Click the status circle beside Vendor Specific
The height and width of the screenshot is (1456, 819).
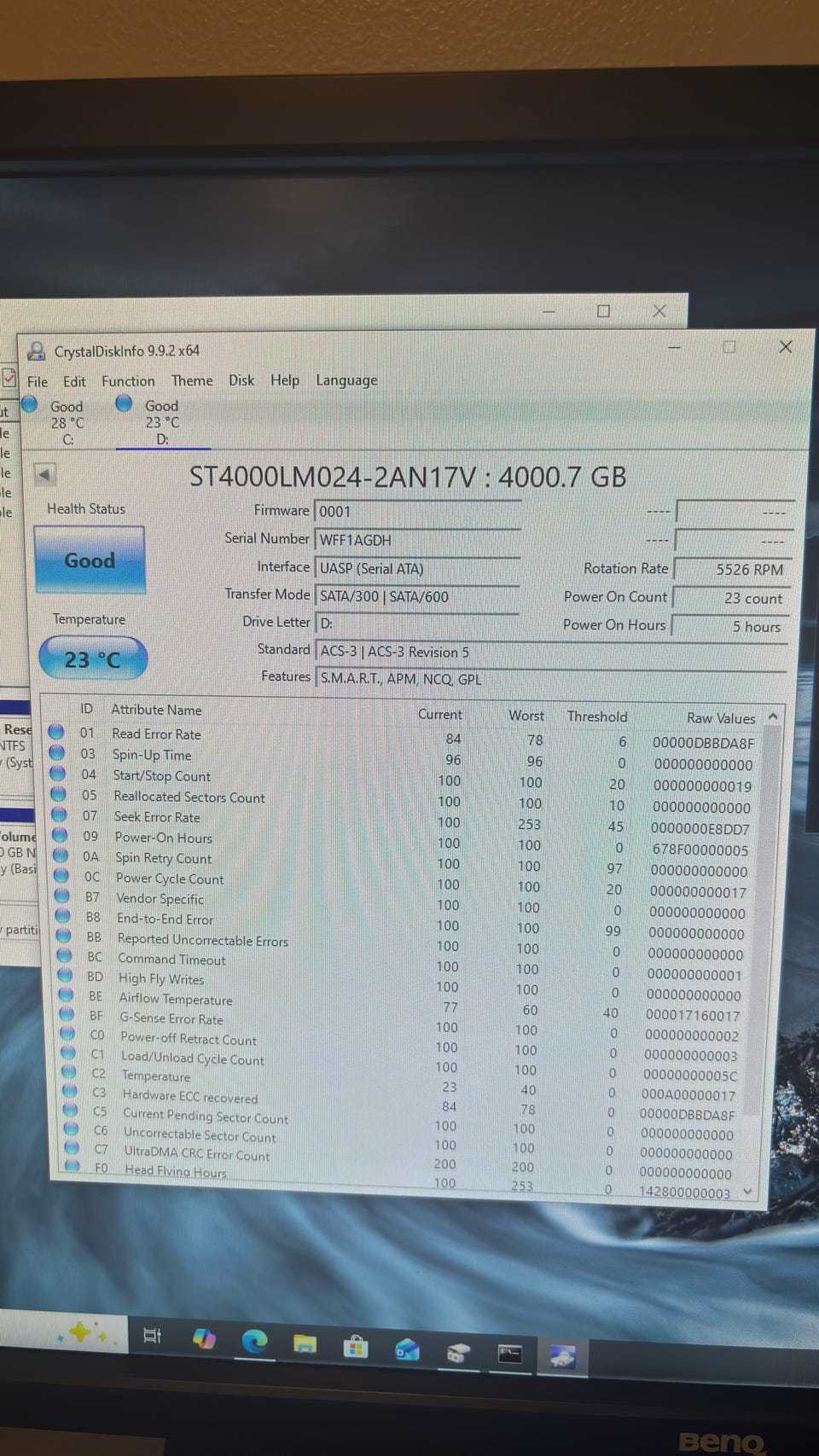click(x=62, y=896)
